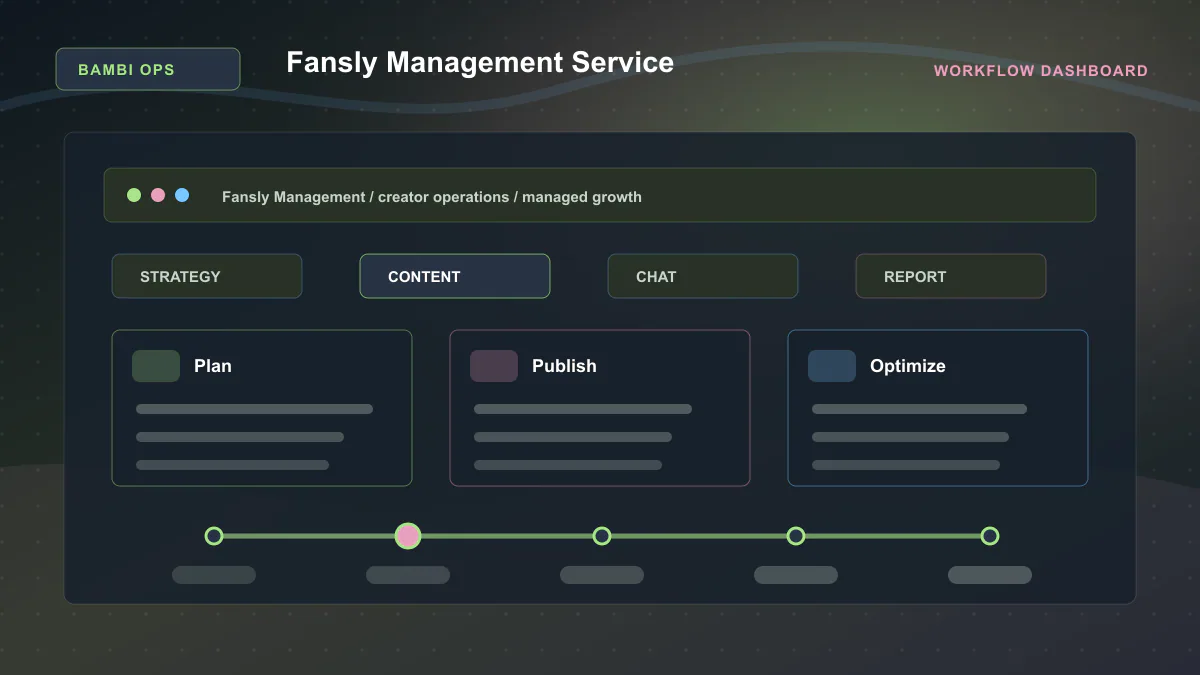Switch to the CHAT tab

pos(703,276)
